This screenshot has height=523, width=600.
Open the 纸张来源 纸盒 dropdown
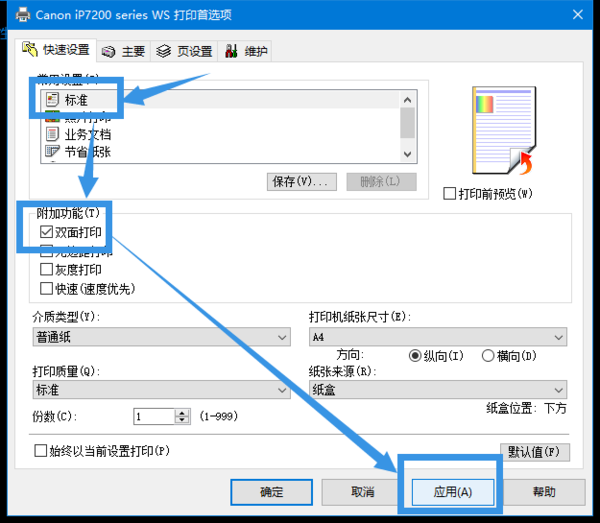438,390
